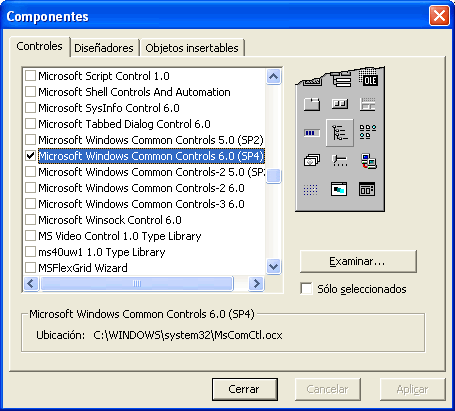Click the horizontal scrollbar thumb
The height and width of the screenshot is (411, 455).
click(x=137, y=284)
